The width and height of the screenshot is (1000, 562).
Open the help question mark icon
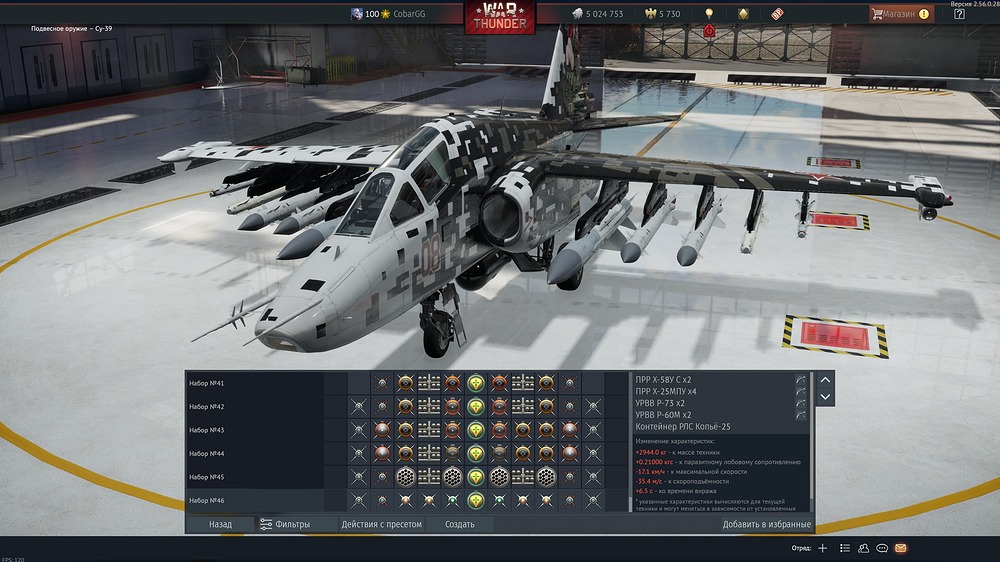[x=959, y=14]
